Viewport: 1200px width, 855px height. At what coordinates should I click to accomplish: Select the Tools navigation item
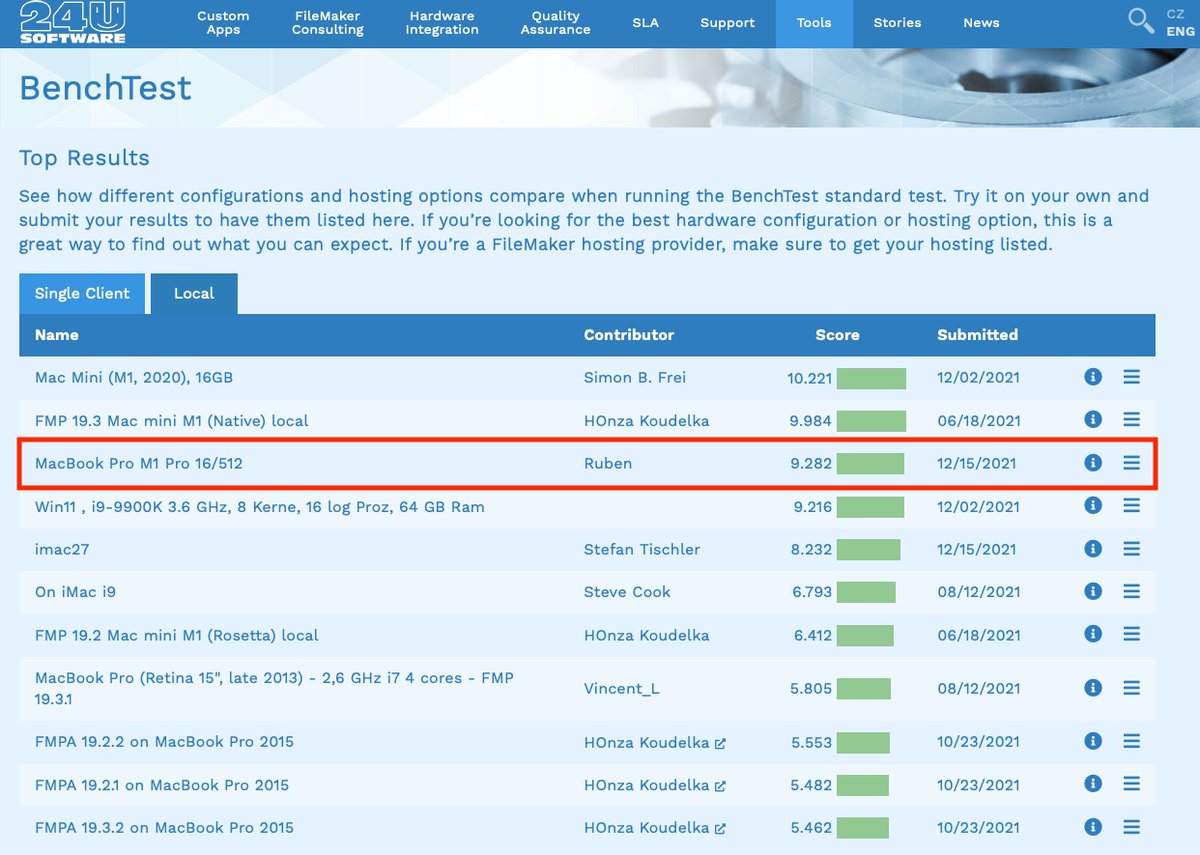point(814,23)
